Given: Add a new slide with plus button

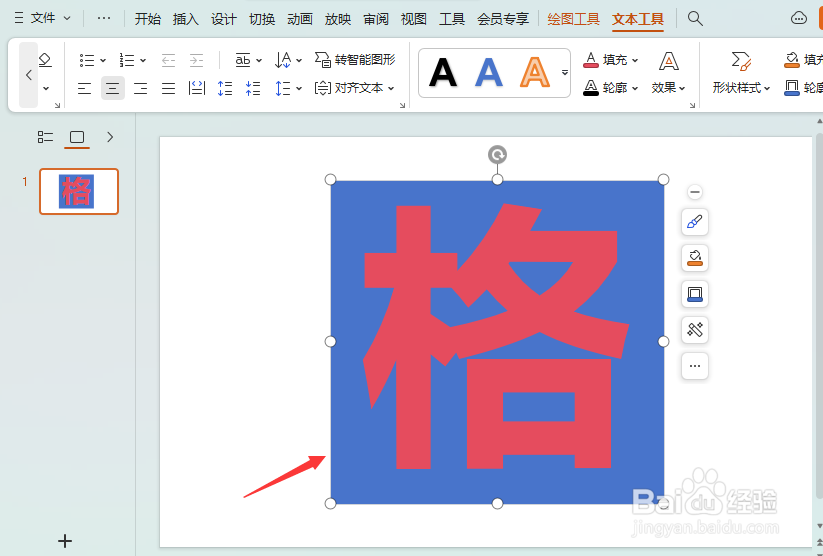Looking at the screenshot, I should click(x=65, y=541).
